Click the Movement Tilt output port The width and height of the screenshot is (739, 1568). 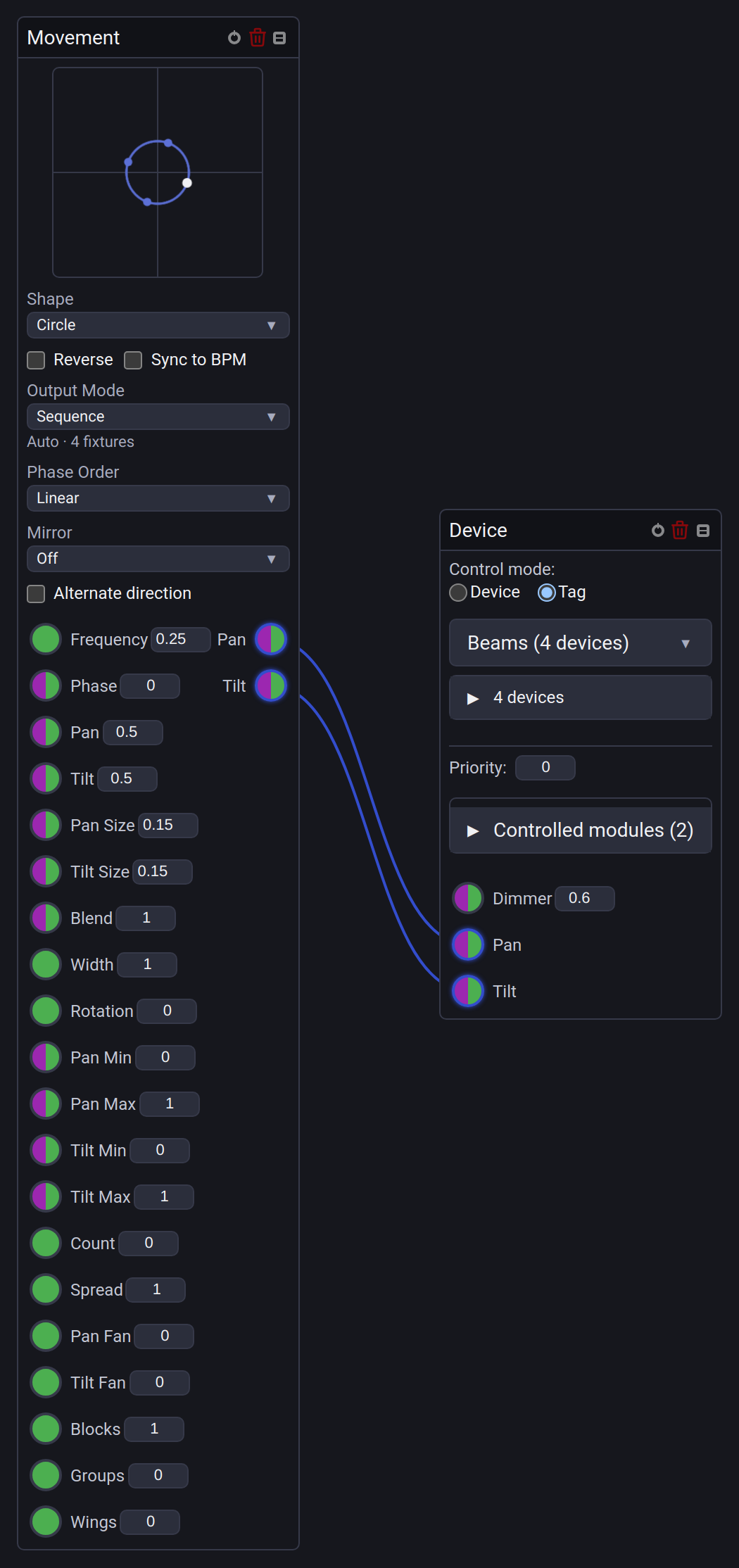(x=271, y=685)
